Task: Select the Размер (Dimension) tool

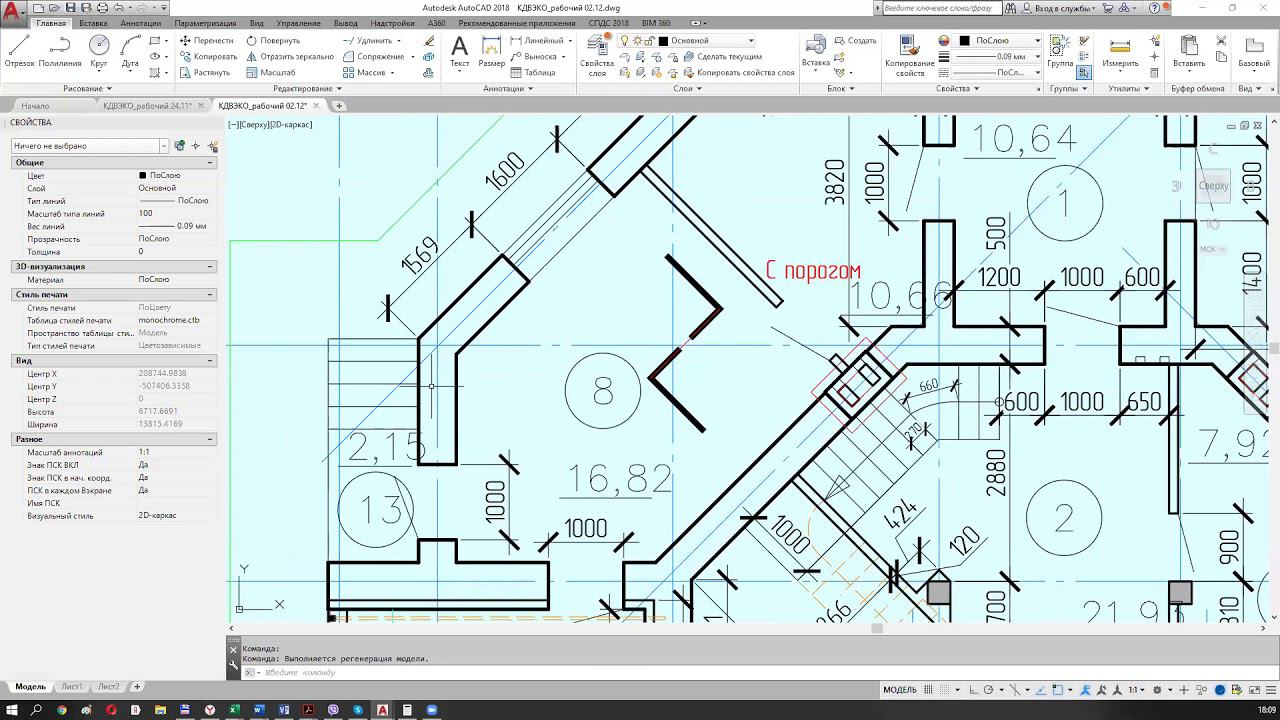Action: tap(491, 51)
